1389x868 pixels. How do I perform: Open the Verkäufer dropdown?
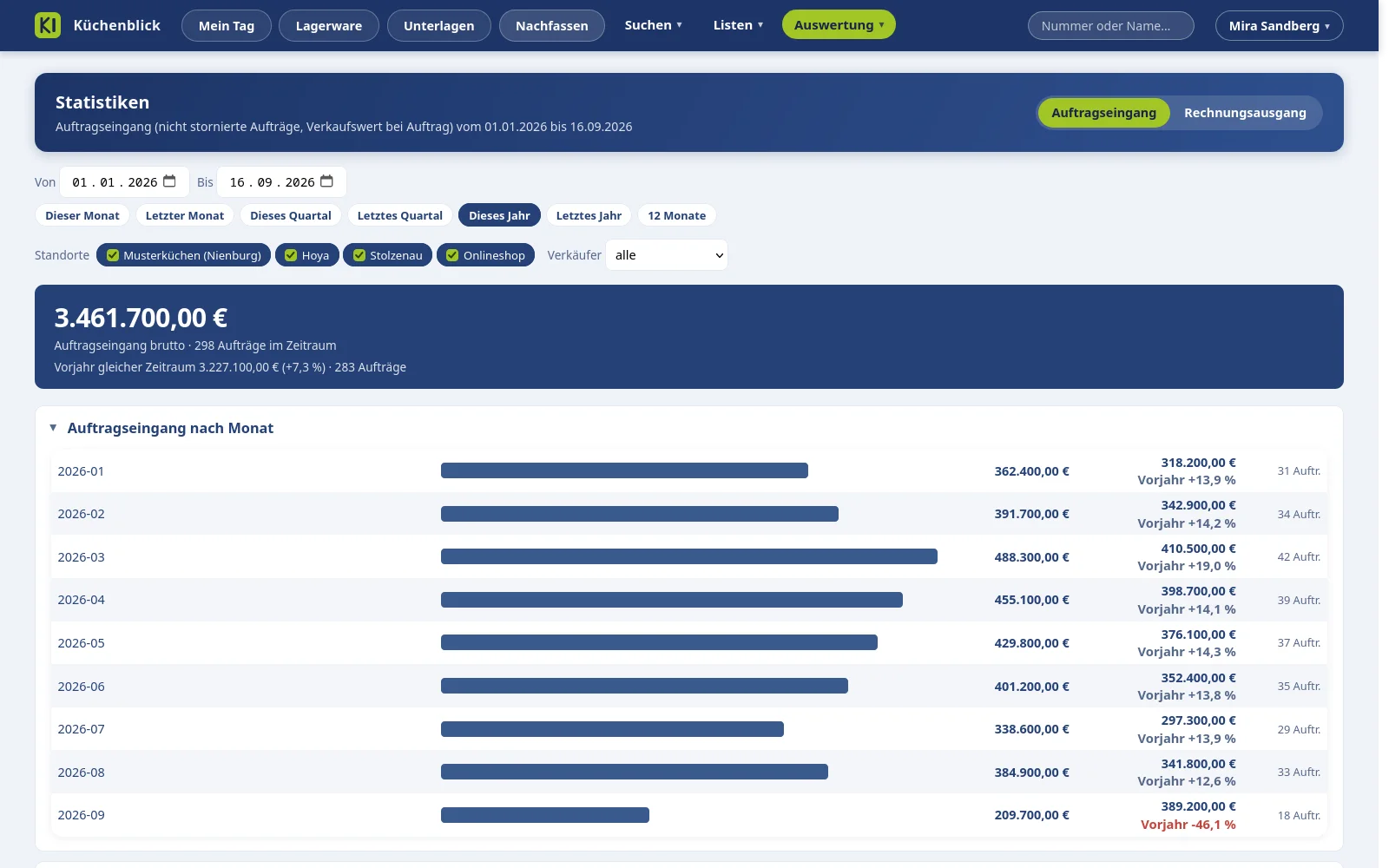coord(667,255)
